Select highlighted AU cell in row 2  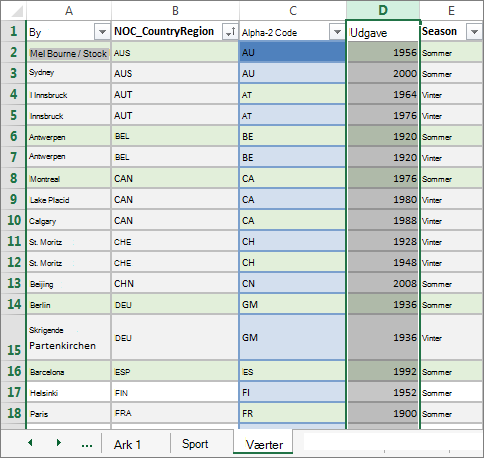click(292, 52)
